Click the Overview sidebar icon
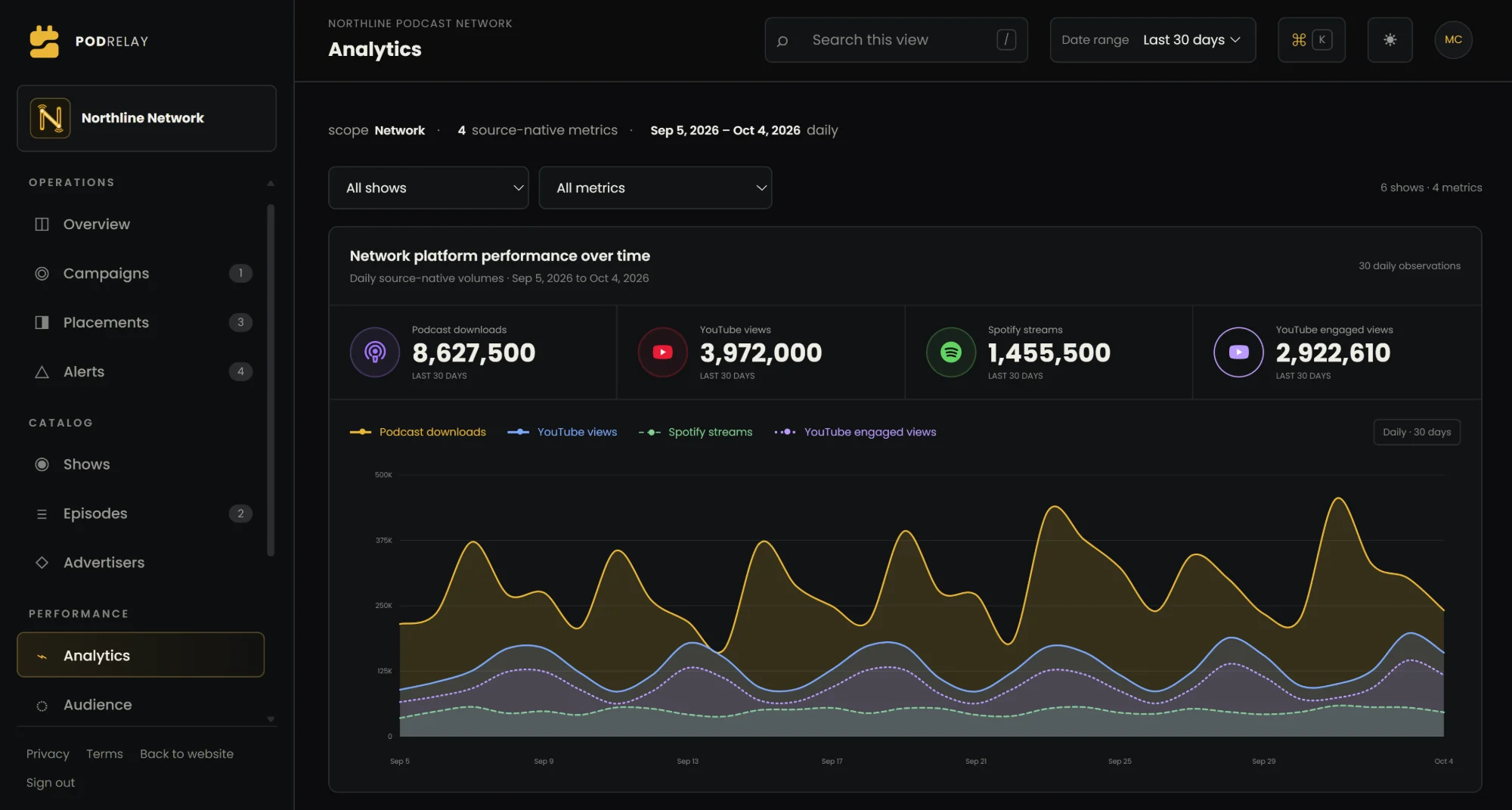This screenshot has width=1512, height=810. [42, 225]
